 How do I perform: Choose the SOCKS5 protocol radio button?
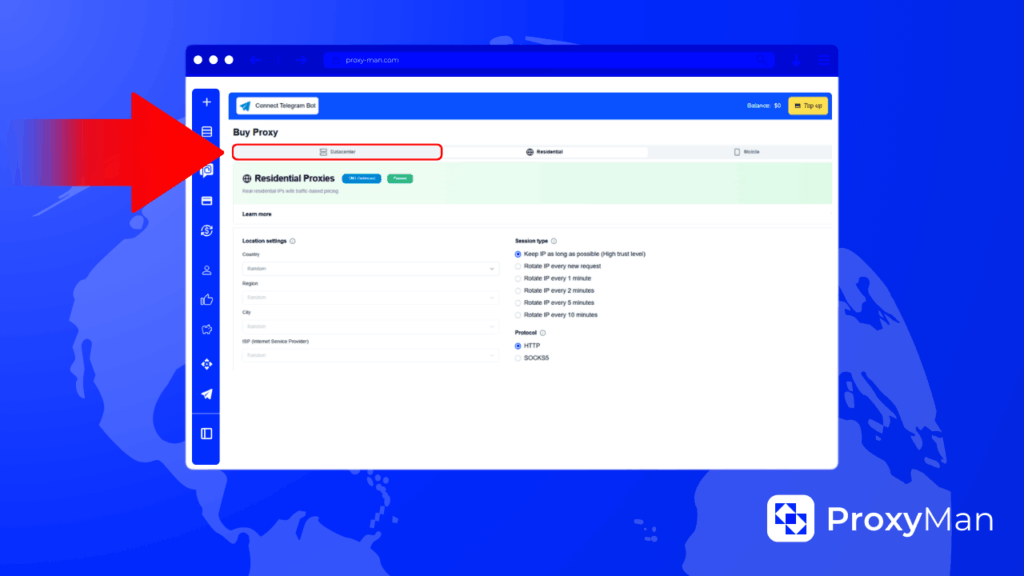pos(518,357)
